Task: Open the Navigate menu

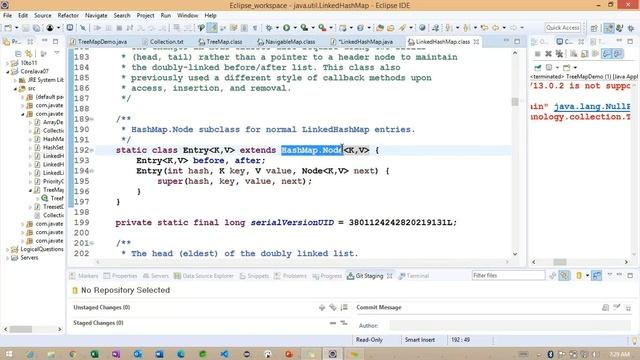Action: pos(96,16)
